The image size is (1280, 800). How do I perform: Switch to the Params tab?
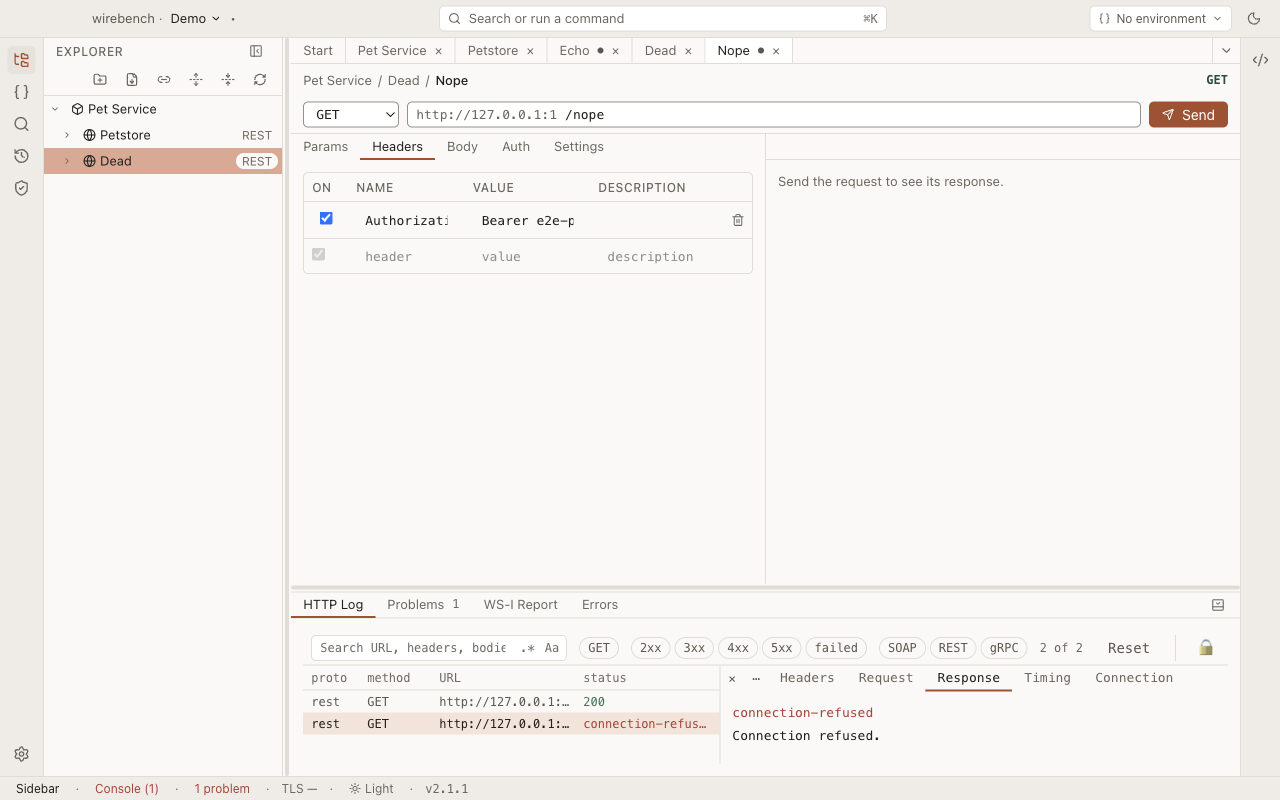tap(326, 147)
